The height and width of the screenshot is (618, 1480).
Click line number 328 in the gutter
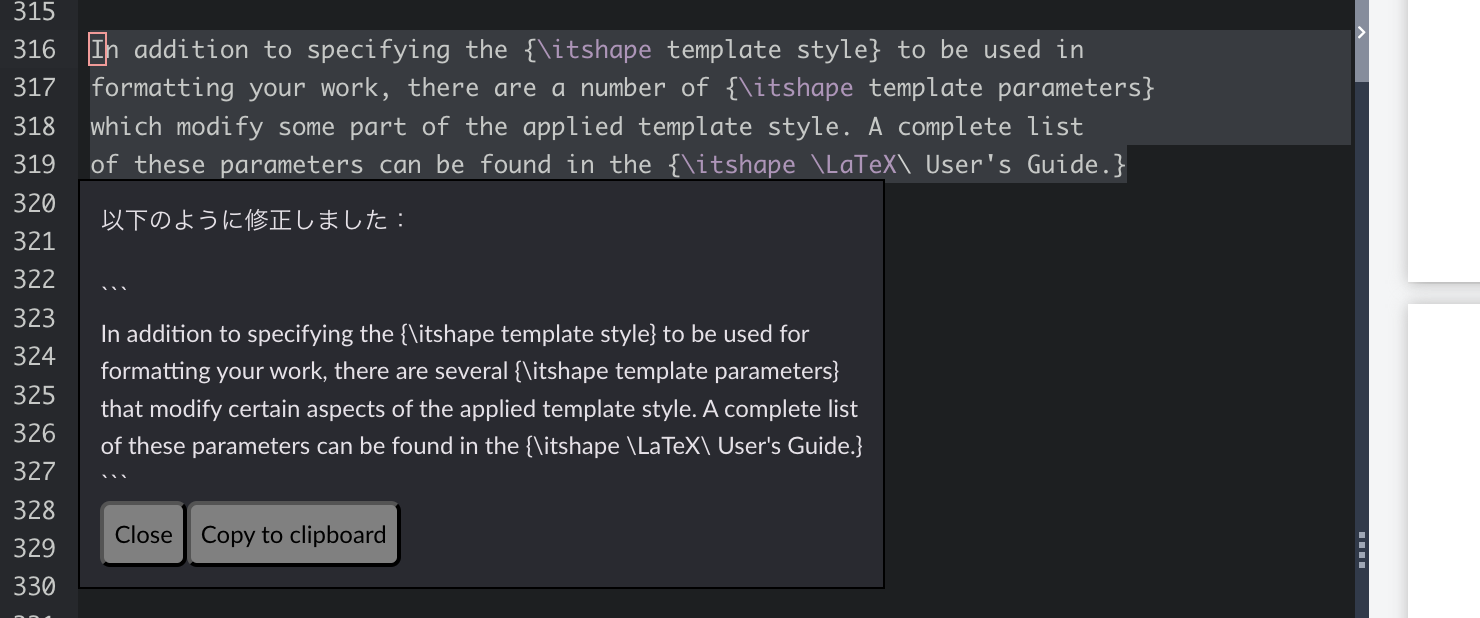click(x=34, y=510)
